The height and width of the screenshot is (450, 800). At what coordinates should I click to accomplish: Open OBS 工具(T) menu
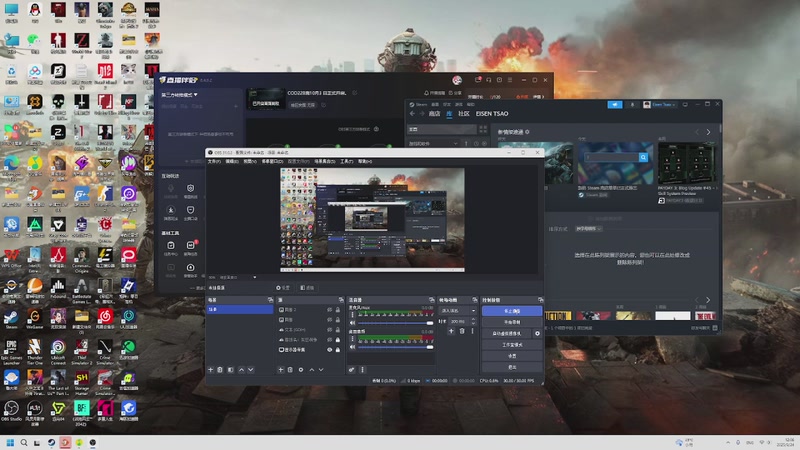[x=346, y=161]
